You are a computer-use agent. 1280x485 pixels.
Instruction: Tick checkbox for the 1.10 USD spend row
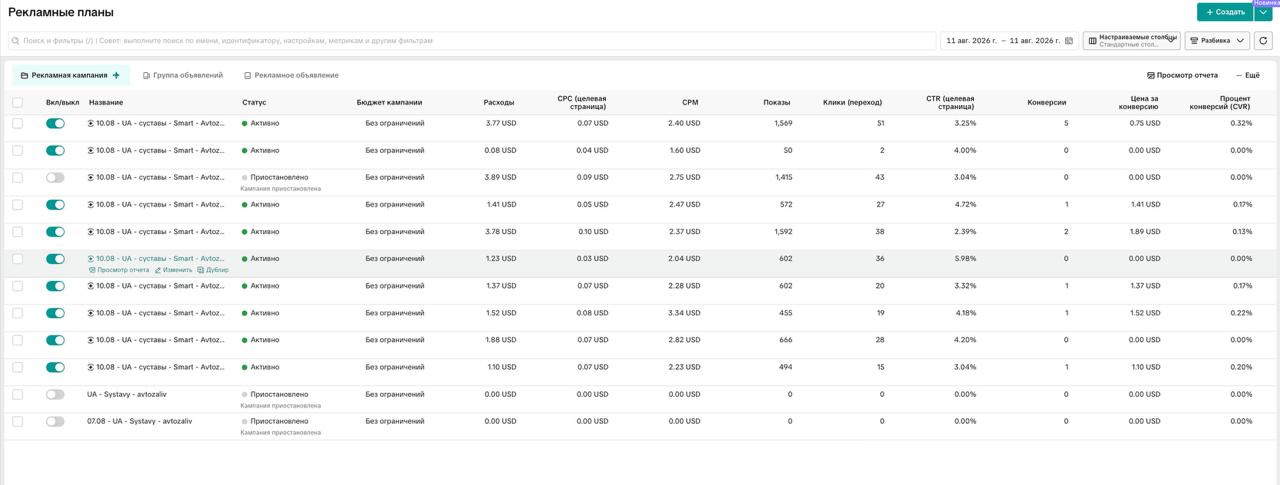point(17,367)
